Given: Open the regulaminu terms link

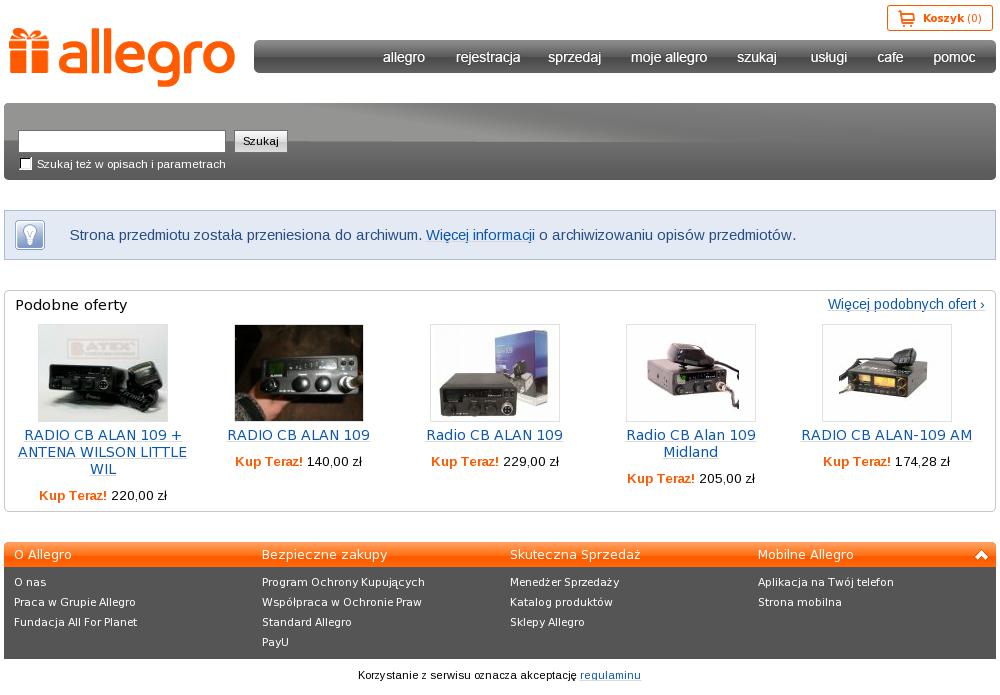Looking at the screenshot, I should pyautogui.click(x=610, y=675).
